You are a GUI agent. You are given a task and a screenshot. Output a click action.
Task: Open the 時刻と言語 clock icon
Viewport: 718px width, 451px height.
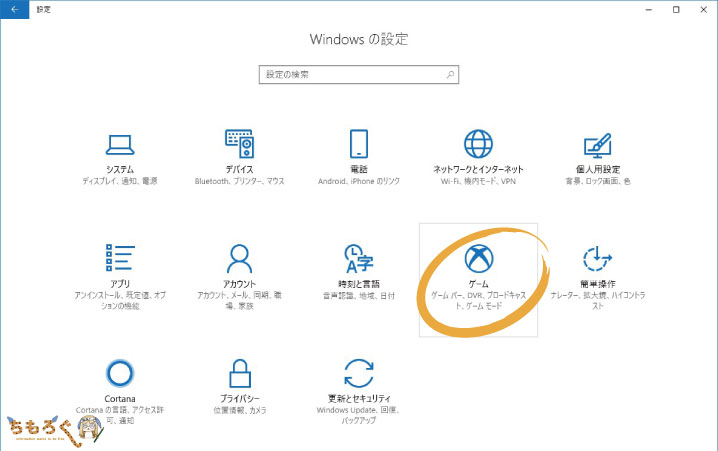coord(359,259)
